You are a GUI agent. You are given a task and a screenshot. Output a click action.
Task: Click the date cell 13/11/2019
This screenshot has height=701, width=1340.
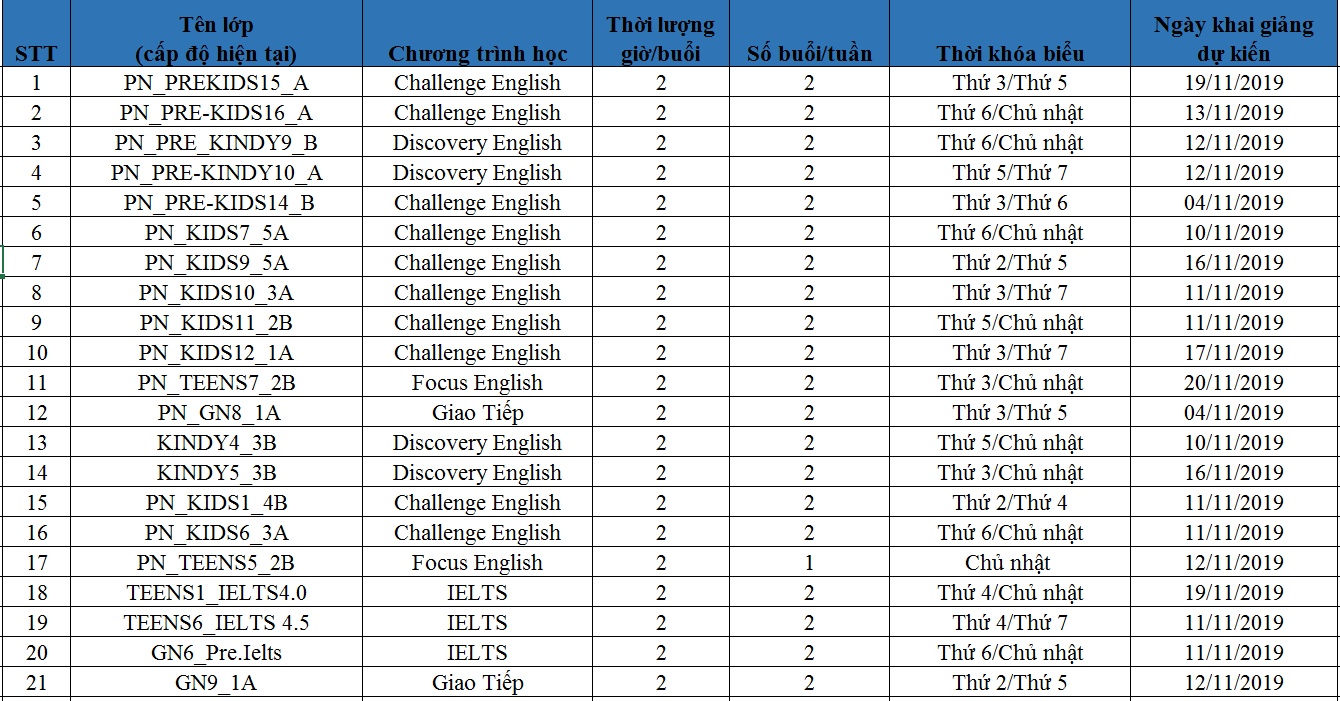tap(1233, 113)
